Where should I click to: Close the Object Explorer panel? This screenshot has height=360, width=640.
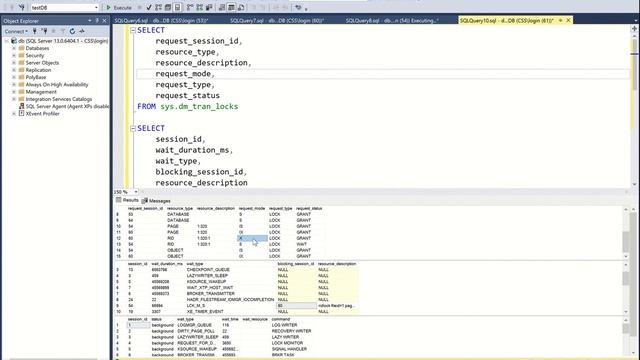coord(104,20)
